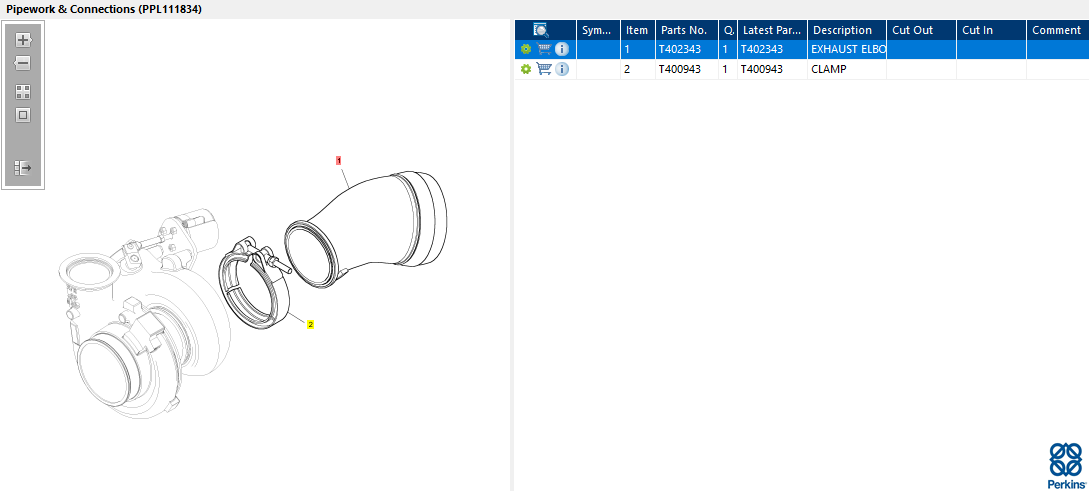The height and width of the screenshot is (491, 1089).
Task: Click yellow callout 2 on the diagram
Action: (x=310, y=324)
